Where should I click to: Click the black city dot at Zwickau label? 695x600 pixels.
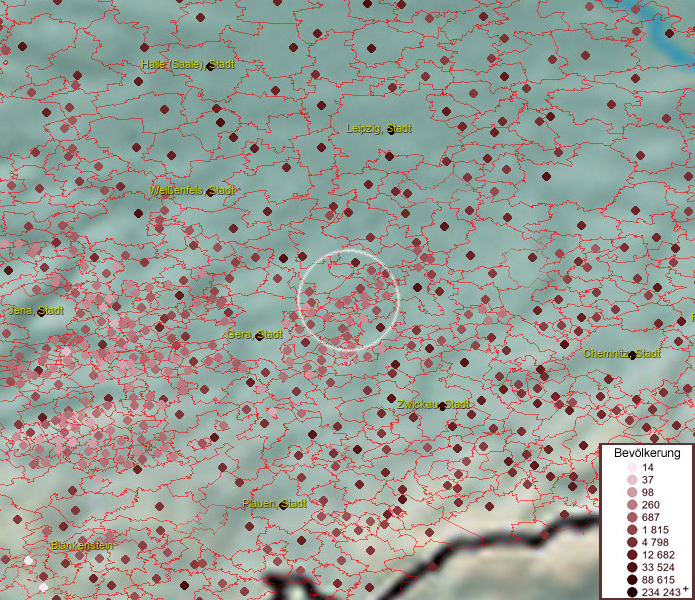442,406
